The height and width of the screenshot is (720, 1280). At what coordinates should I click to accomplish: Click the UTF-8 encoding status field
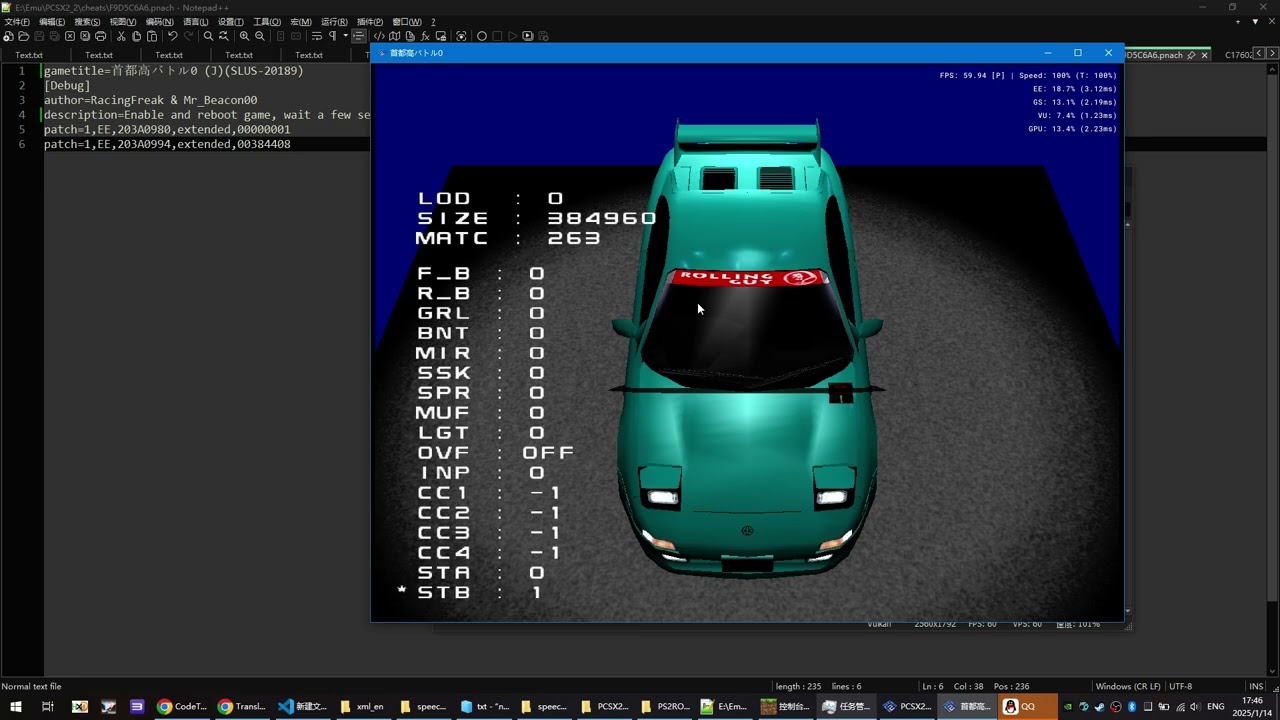(x=1180, y=686)
